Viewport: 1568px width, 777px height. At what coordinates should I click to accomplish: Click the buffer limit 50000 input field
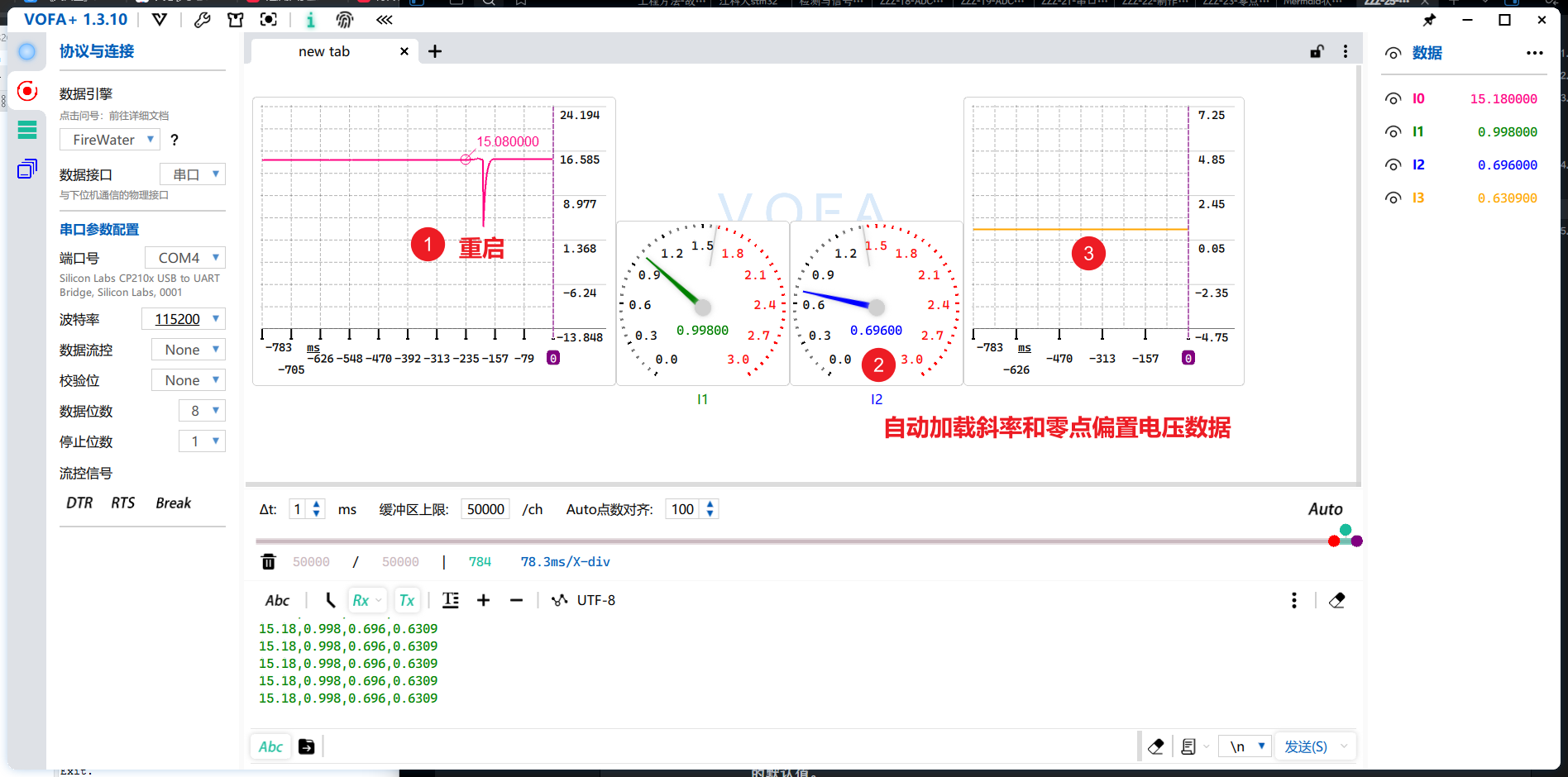tap(485, 509)
